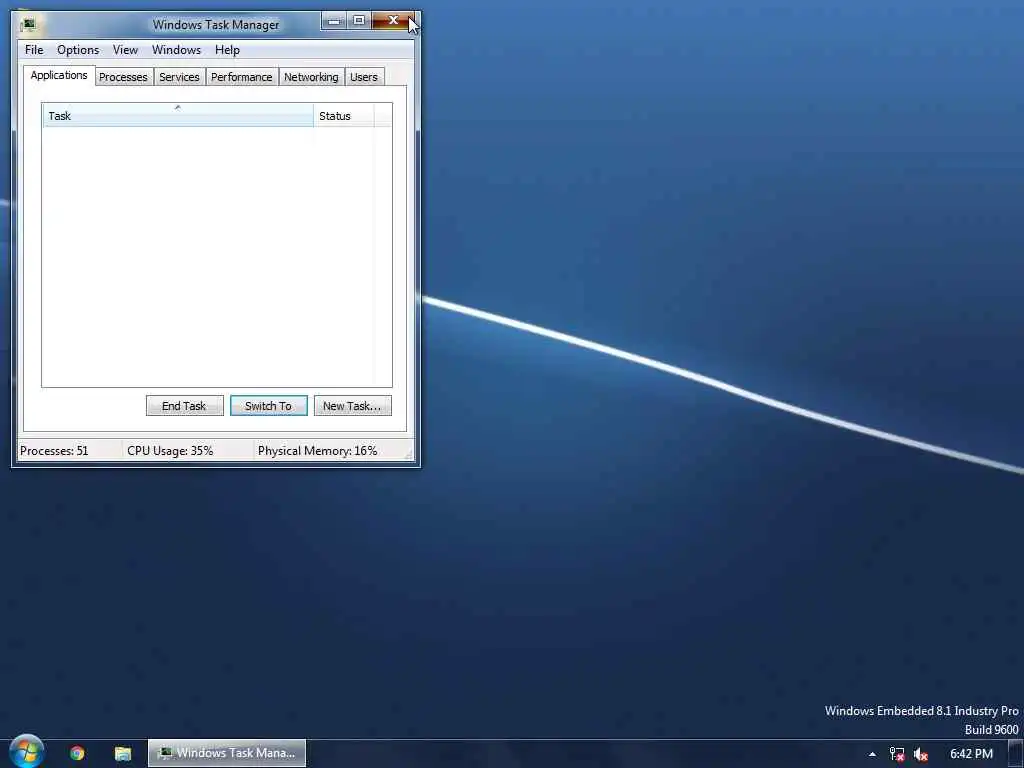Open File Explorer from the taskbar
This screenshot has width=1024, height=768.
tap(123, 754)
